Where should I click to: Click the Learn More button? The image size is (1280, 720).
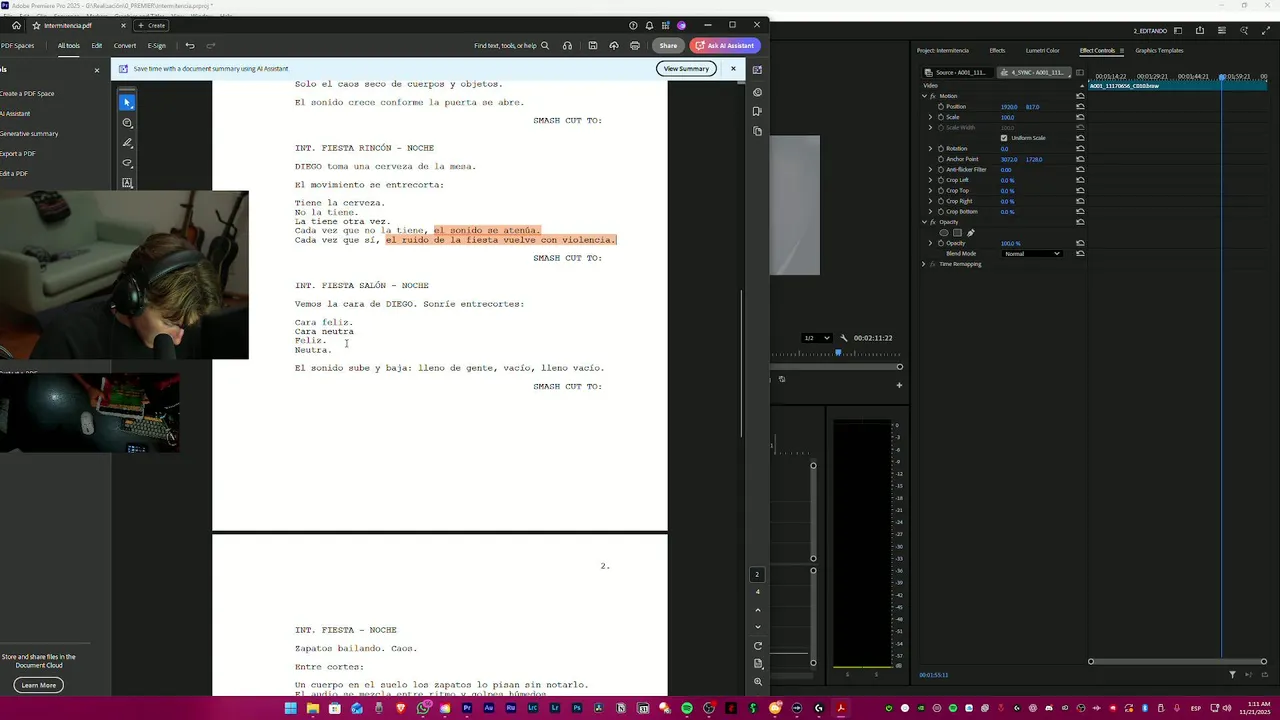point(39,685)
